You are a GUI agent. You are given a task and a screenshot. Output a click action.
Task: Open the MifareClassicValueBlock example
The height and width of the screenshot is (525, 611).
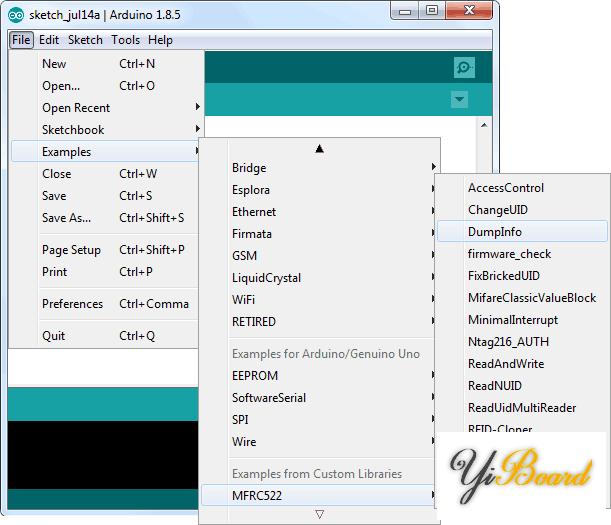pos(522,298)
